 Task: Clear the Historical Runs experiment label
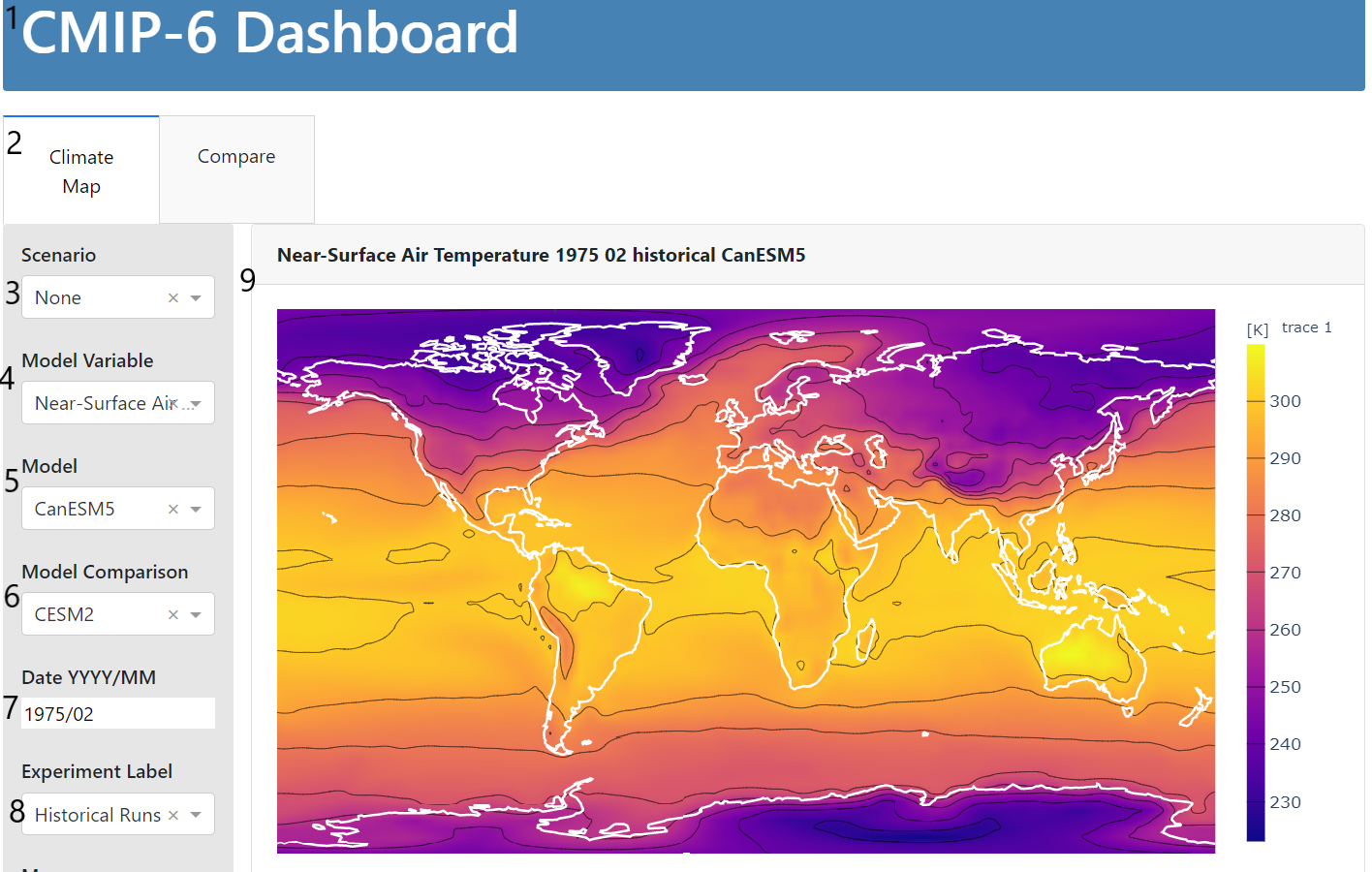(173, 815)
